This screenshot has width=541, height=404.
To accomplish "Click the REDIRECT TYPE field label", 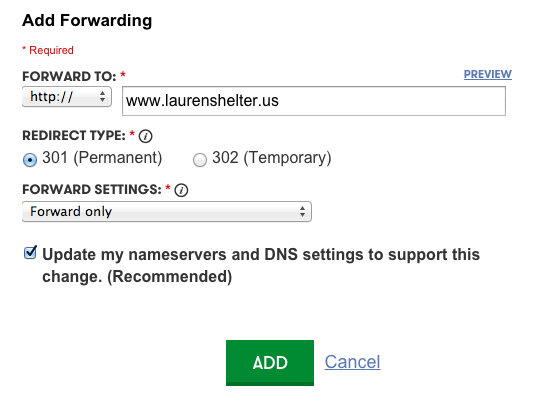I will coord(74,136).
